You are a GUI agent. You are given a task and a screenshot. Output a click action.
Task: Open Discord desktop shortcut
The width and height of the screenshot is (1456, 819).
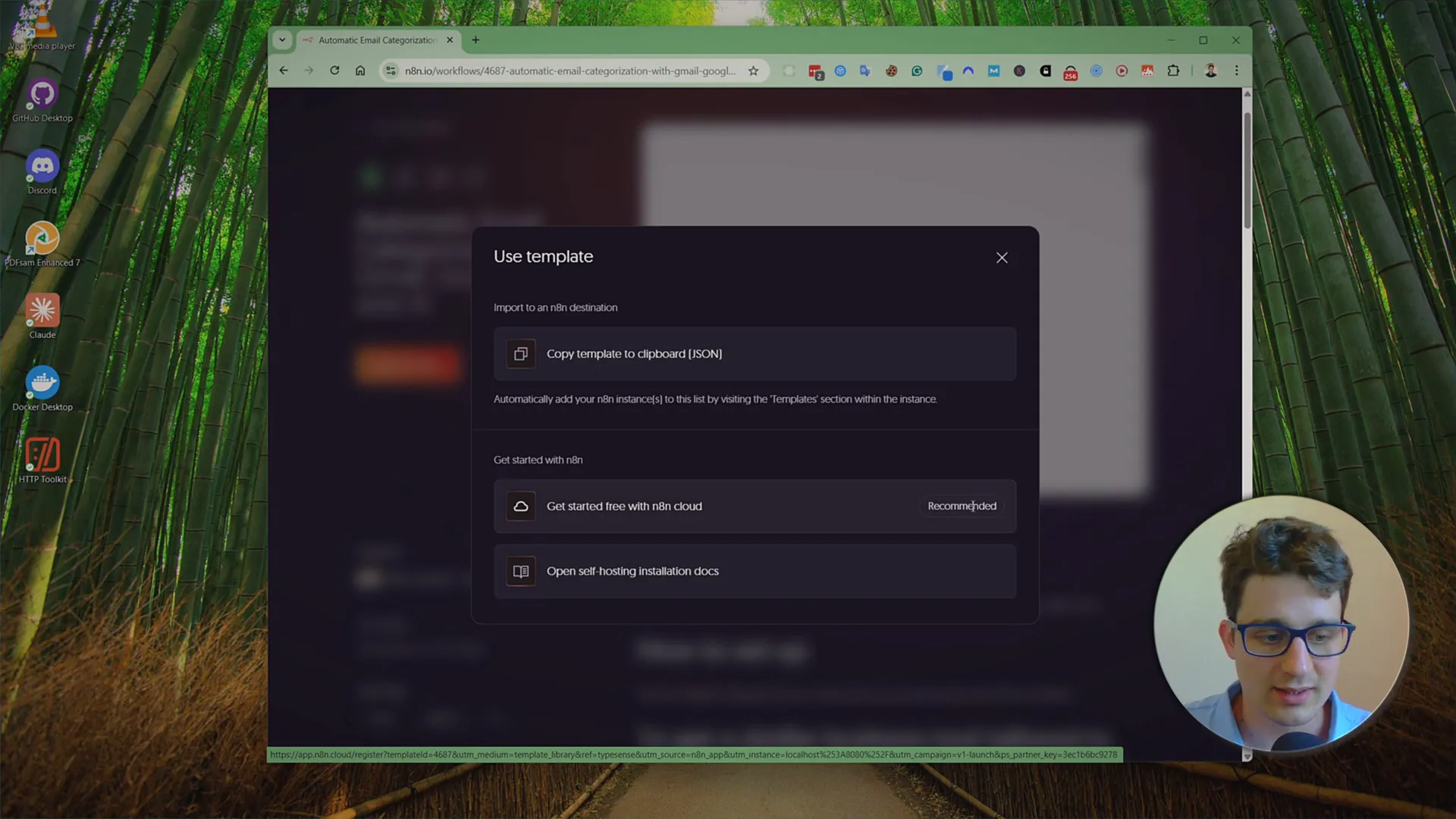coord(42,173)
